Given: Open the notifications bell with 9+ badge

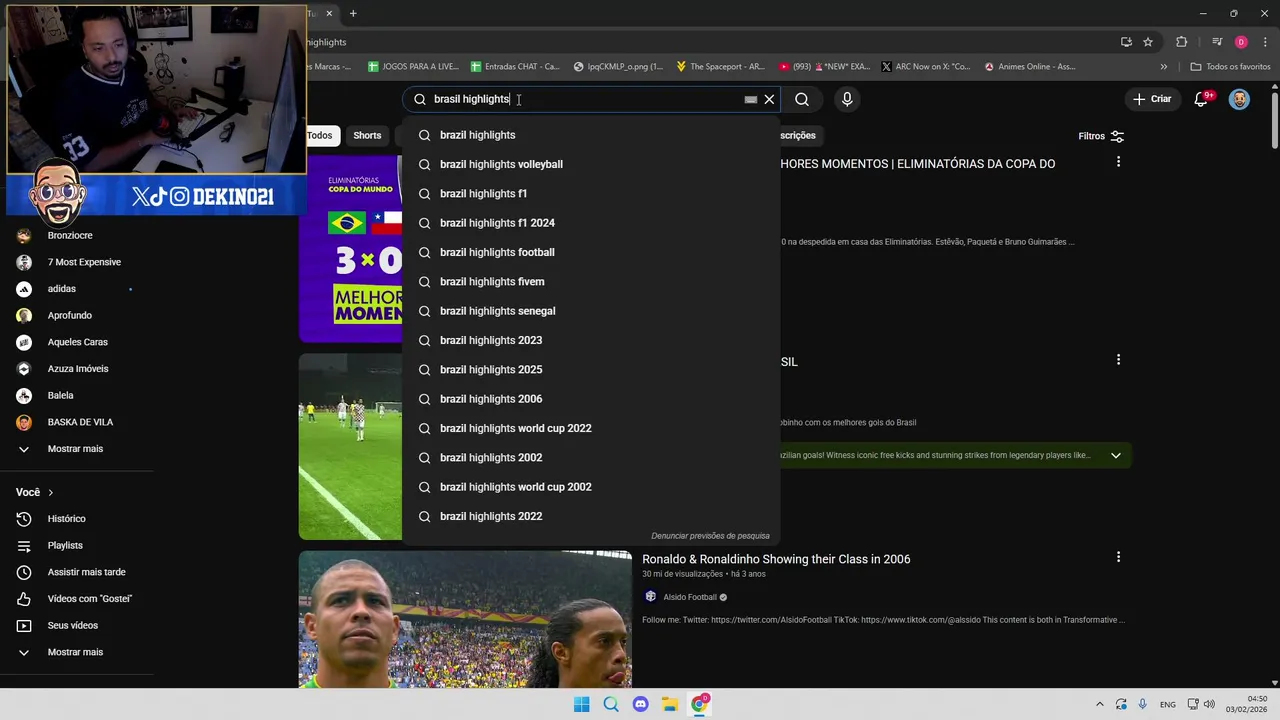Looking at the screenshot, I should pyautogui.click(x=1202, y=99).
